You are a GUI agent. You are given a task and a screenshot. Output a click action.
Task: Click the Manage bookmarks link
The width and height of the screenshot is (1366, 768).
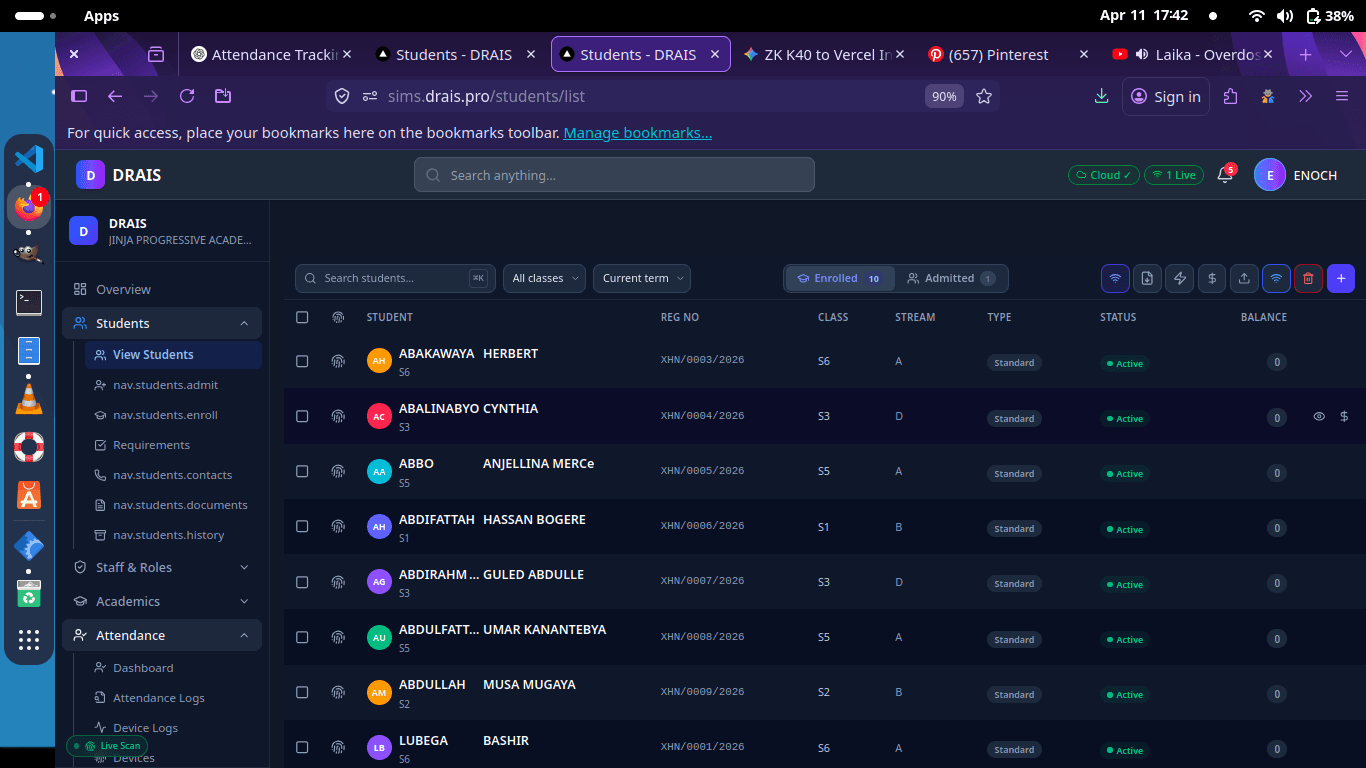tap(637, 133)
